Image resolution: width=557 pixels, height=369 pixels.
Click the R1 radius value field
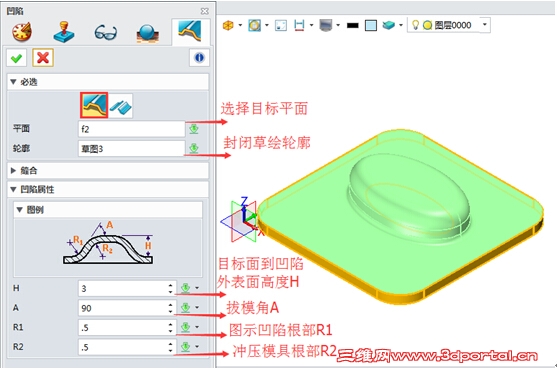(x=123, y=327)
